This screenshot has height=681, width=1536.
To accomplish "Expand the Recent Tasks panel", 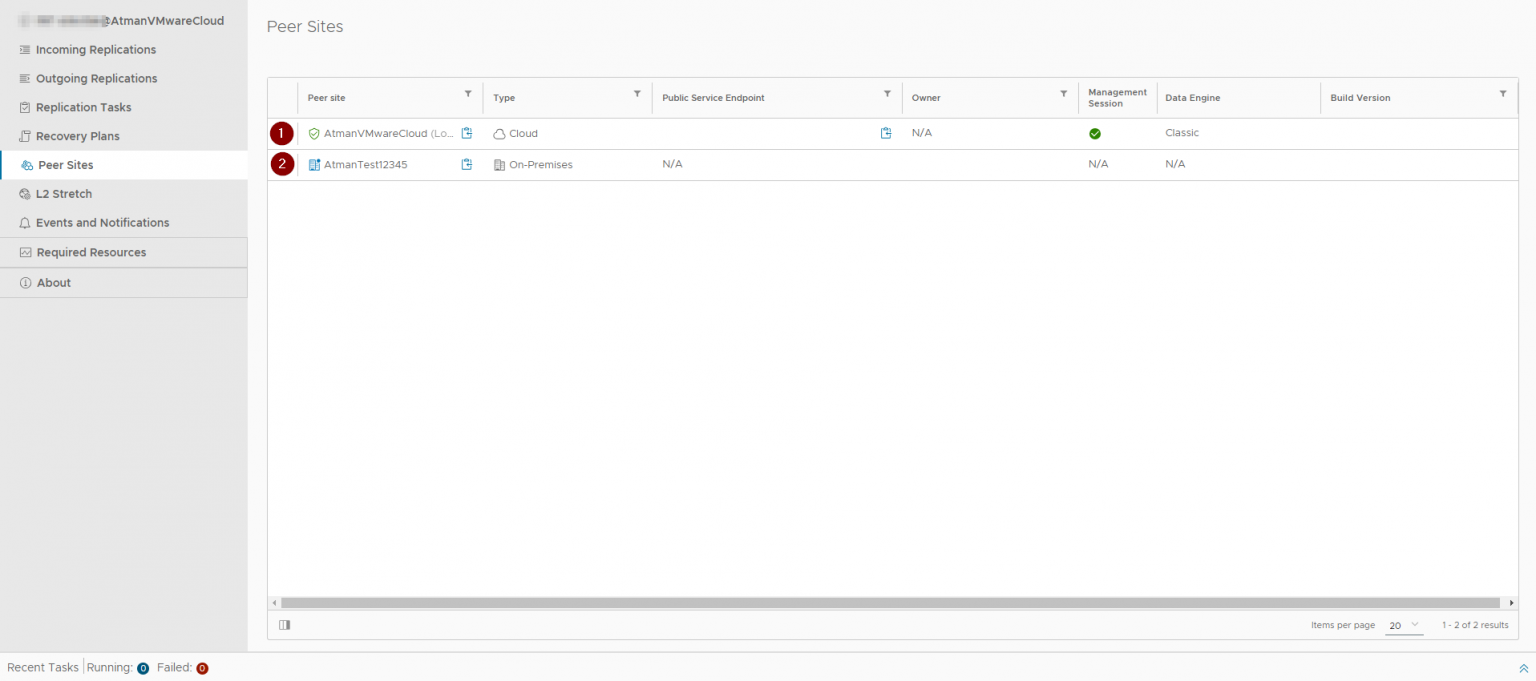I will pyautogui.click(x=1523, y=668).
